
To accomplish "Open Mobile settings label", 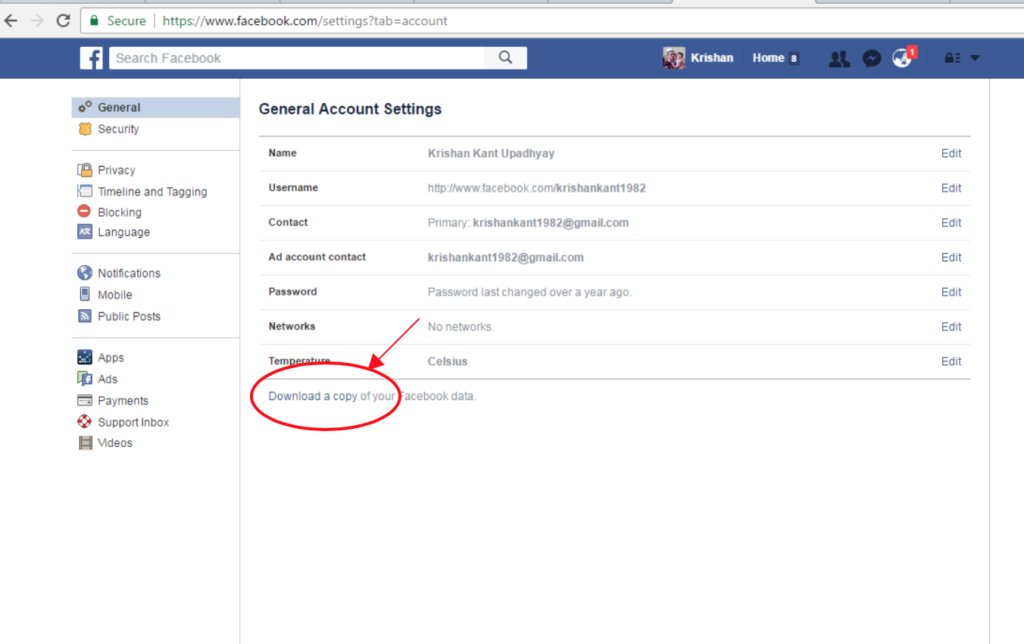I will pos(115,295).
